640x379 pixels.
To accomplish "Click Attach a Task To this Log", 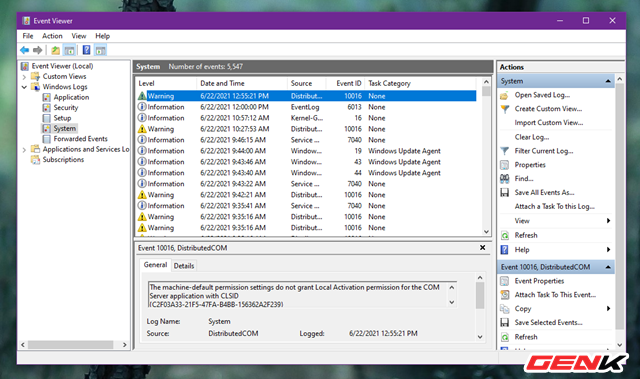I will click(554, 206).
